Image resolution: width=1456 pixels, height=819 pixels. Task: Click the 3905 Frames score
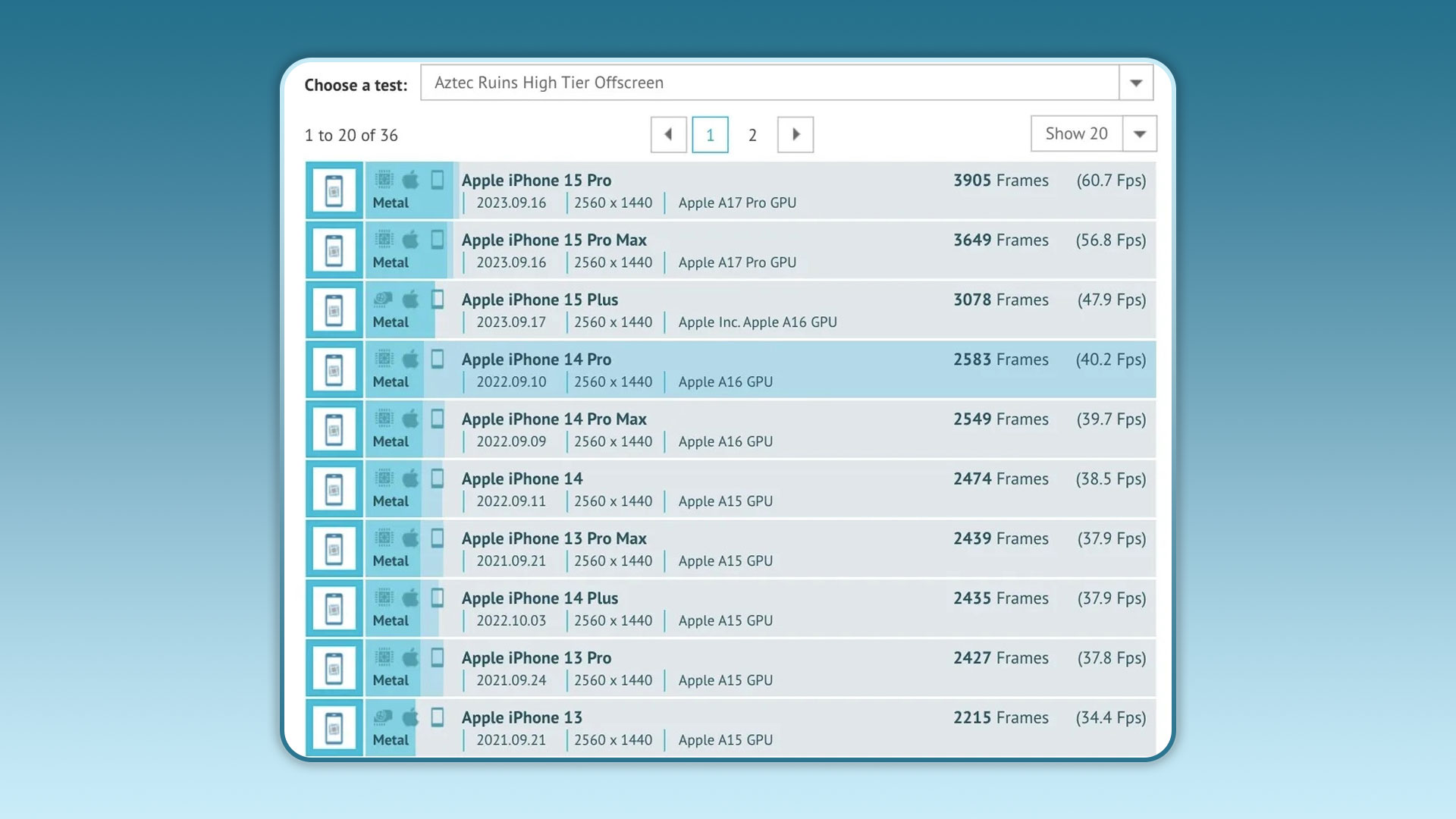[x=1001, y=180]
